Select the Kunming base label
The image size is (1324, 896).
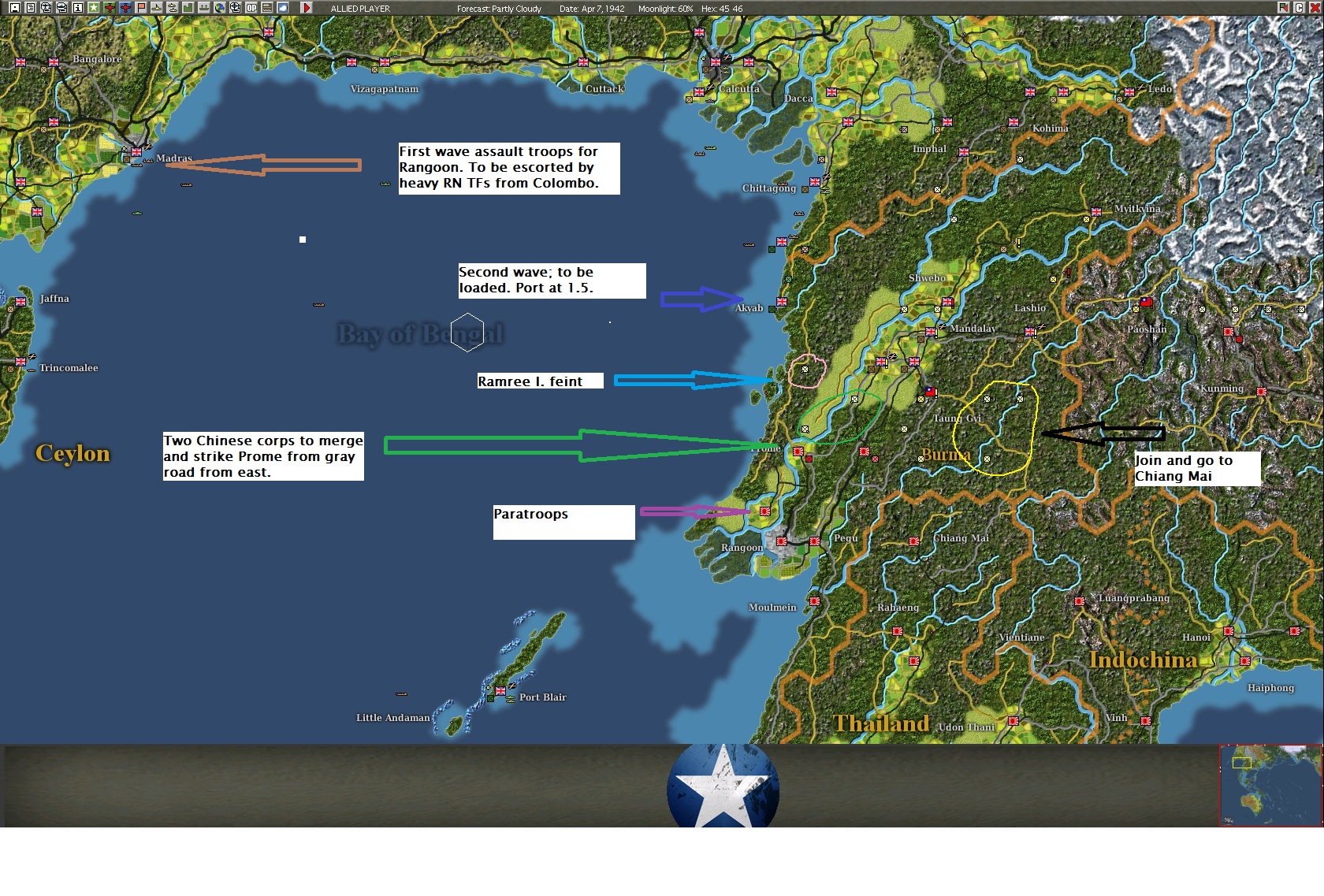(x=1222, y=389)
